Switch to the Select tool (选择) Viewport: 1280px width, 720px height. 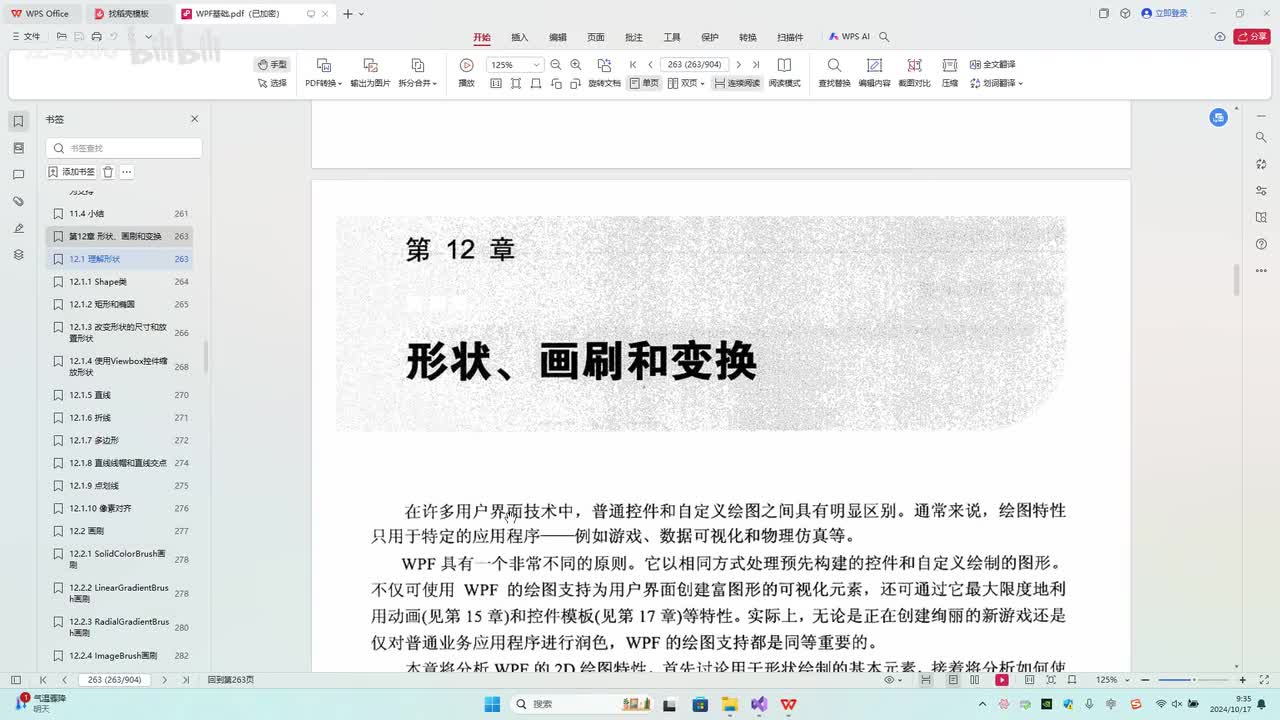272,83
